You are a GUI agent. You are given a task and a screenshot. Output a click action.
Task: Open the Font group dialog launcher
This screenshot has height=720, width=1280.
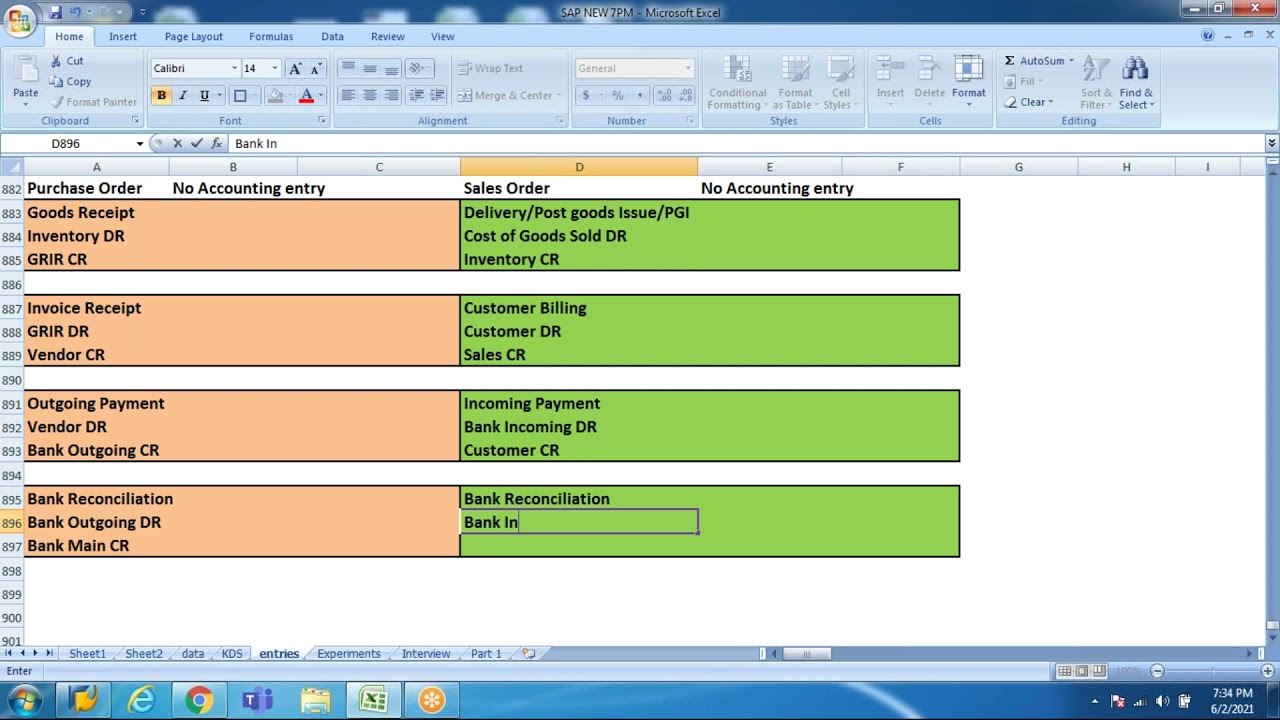(322, 120)
